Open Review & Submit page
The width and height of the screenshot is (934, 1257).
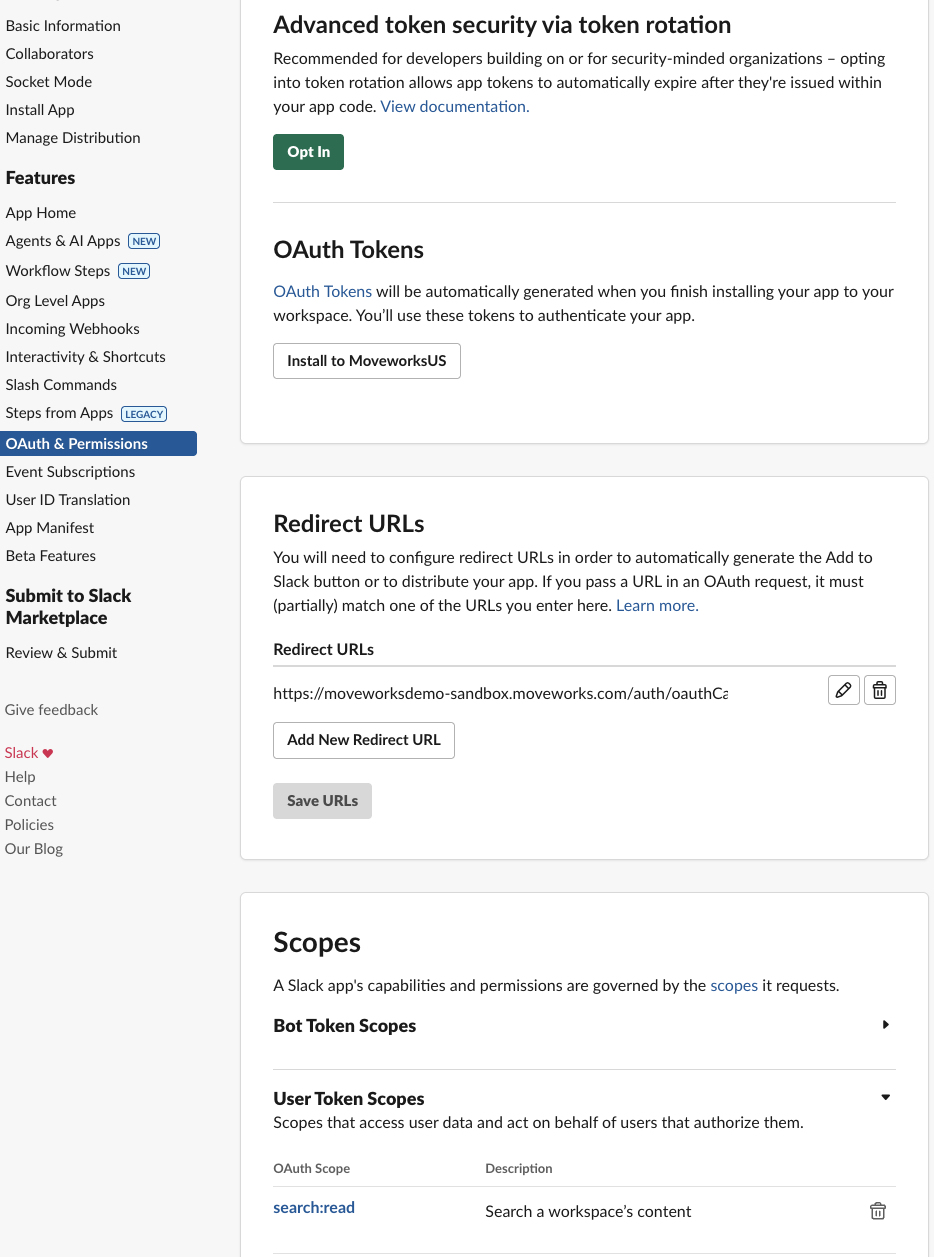pyautogui.click(x=61, y=653)
